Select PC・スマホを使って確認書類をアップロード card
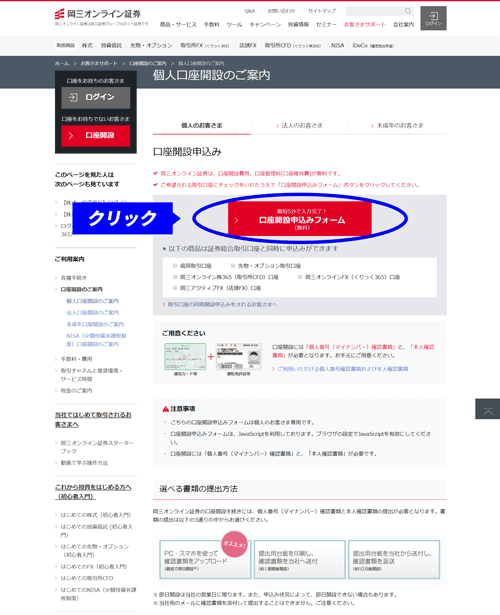The width and height of the screenshot is (500, 615). (x=205, y=559)
